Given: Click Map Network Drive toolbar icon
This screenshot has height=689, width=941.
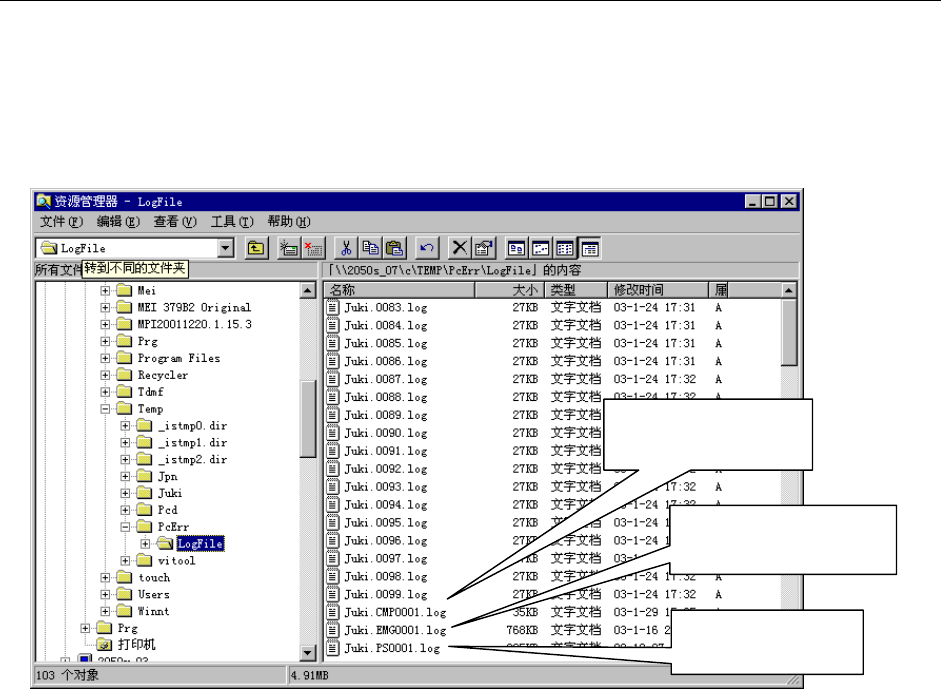Looking at the screenshot, I should point(289,248).
